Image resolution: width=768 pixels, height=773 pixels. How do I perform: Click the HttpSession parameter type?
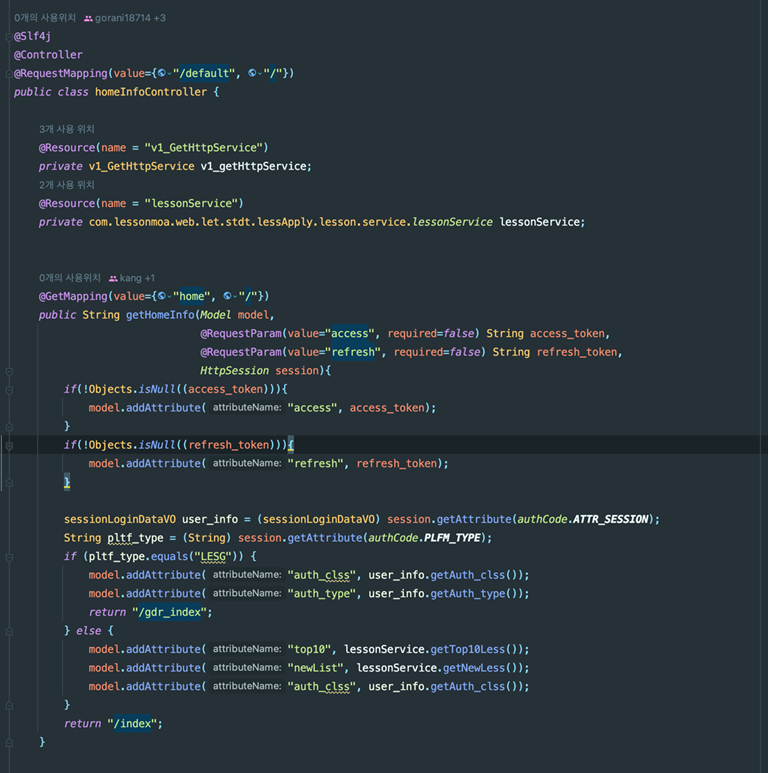(x=235, y=371)
